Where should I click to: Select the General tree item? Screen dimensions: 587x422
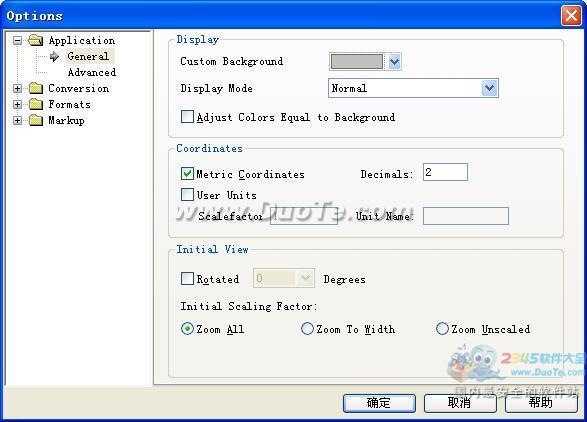[88, 56]
